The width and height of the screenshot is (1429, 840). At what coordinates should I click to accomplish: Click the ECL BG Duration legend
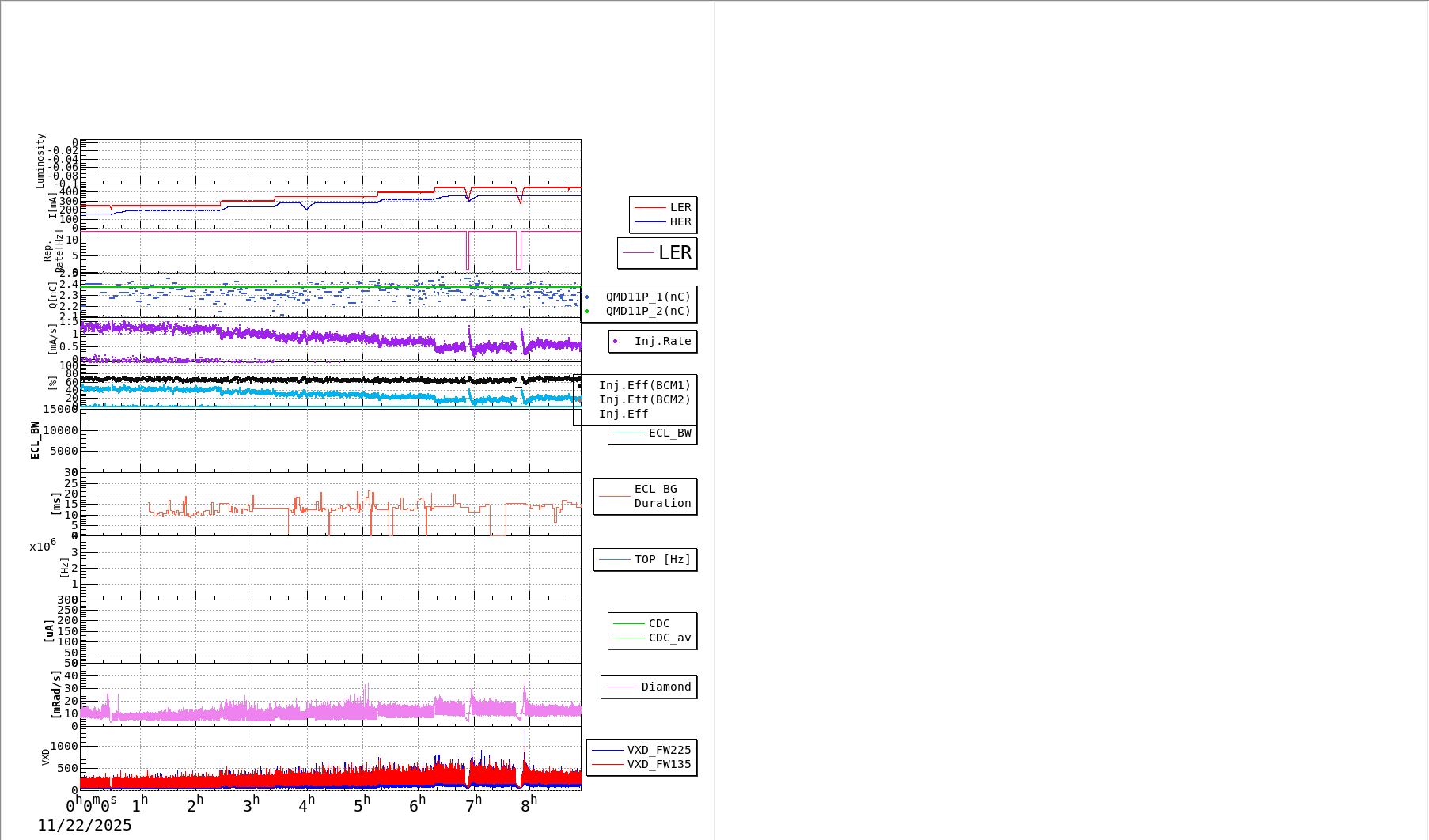tap(646, 497)
